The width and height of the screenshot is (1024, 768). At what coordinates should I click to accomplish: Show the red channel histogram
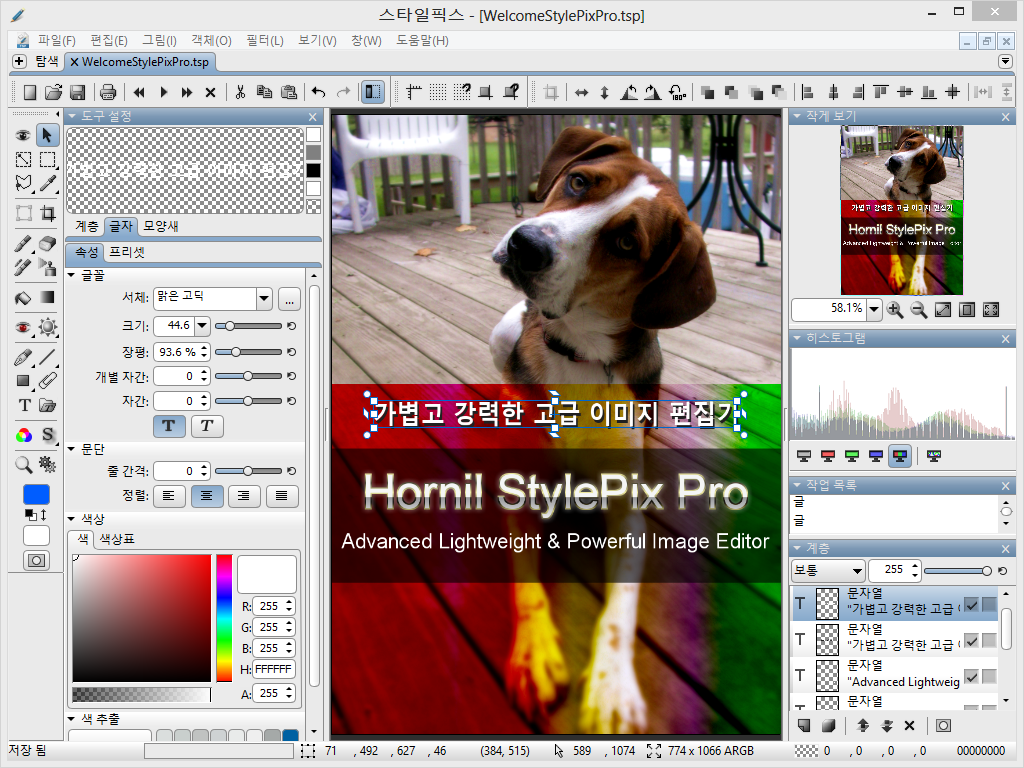(x=828, y=456)
